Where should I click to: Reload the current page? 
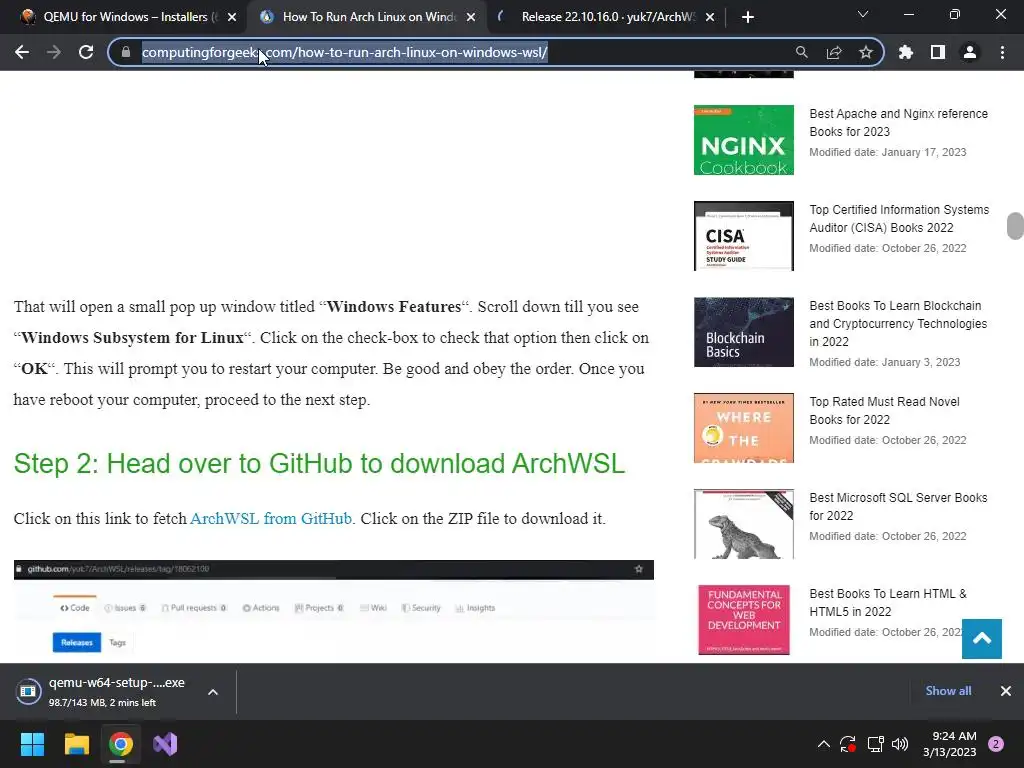(x=86, y=52)
